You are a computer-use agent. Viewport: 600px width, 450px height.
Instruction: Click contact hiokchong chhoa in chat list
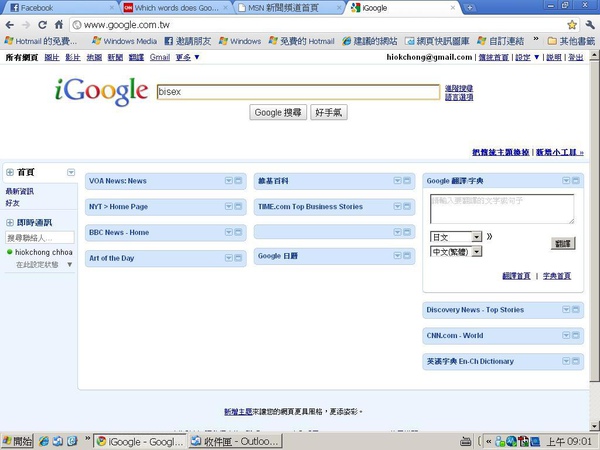(x=43, y=252)
